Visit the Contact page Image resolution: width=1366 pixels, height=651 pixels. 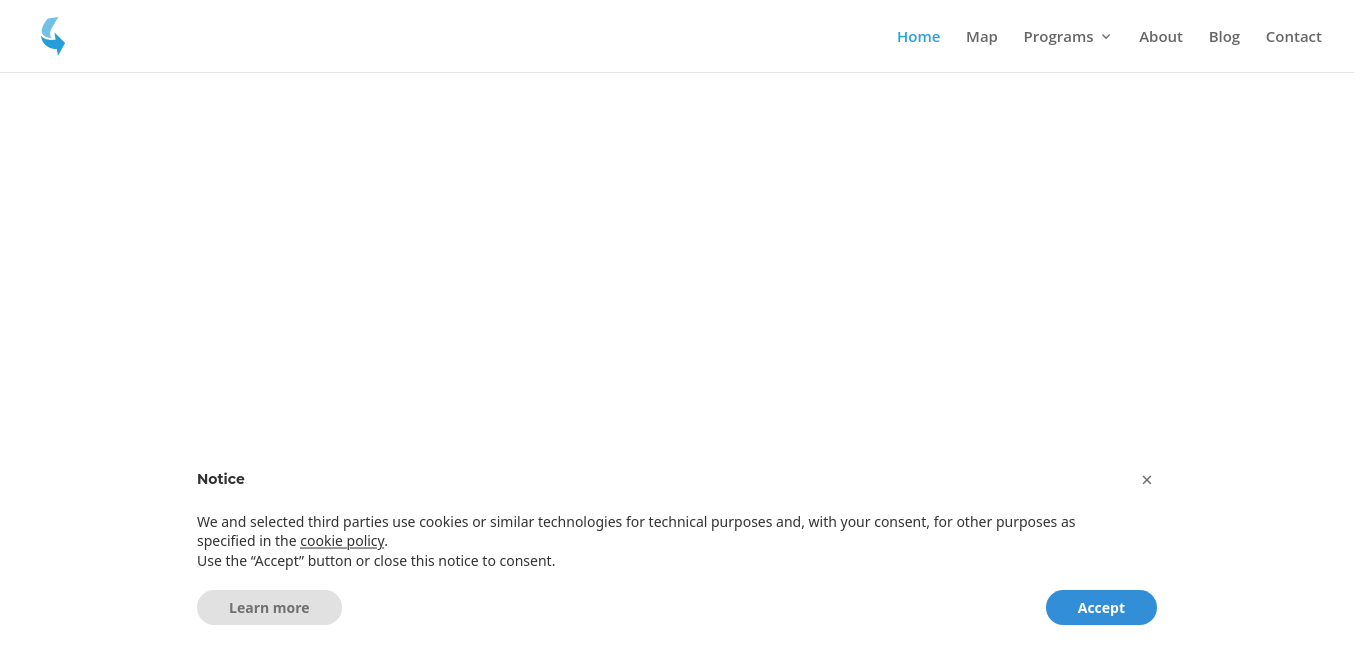[1293, 37]
